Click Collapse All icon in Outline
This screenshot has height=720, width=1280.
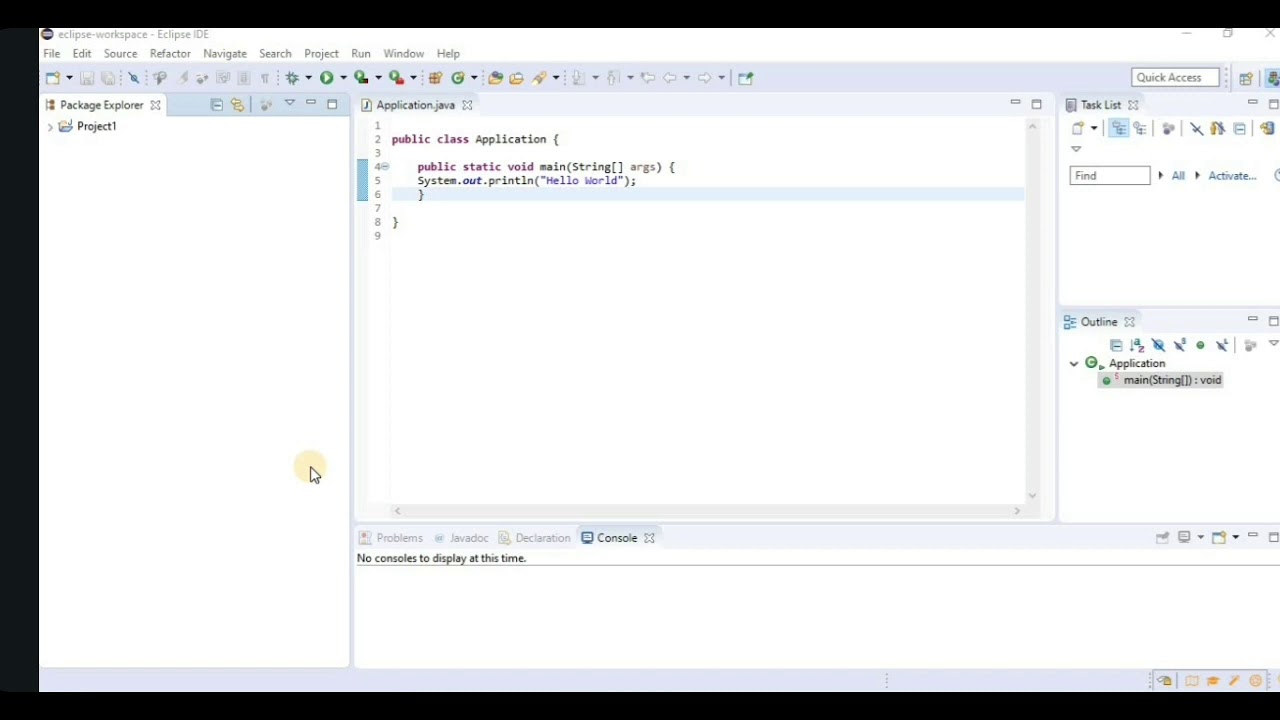click(x=1116, y=346)
